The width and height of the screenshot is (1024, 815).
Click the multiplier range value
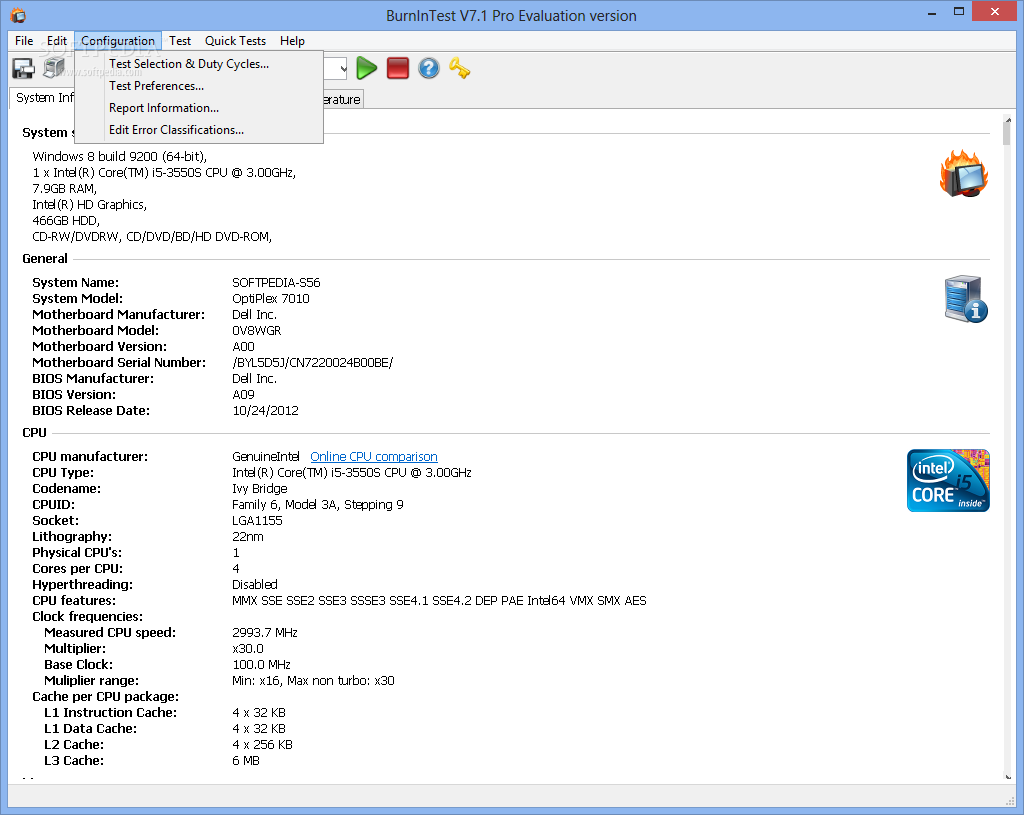pyautogui.click(x=313, y=680)
